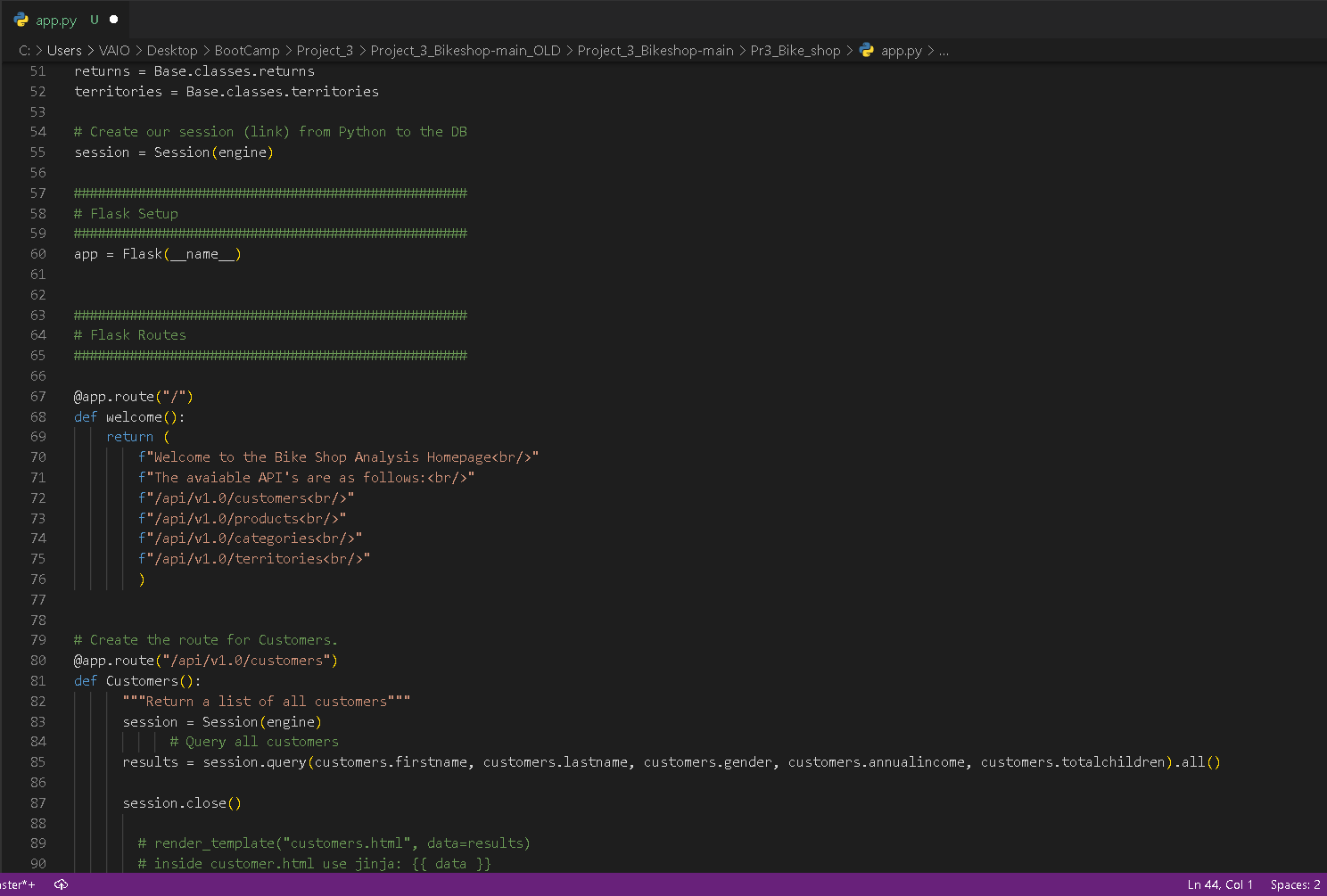This screenshot has height=896, width=1327.
Task: Open Project_3_Bikeshop-main_OLD breadcrumb
Action: tap(466, 51)
